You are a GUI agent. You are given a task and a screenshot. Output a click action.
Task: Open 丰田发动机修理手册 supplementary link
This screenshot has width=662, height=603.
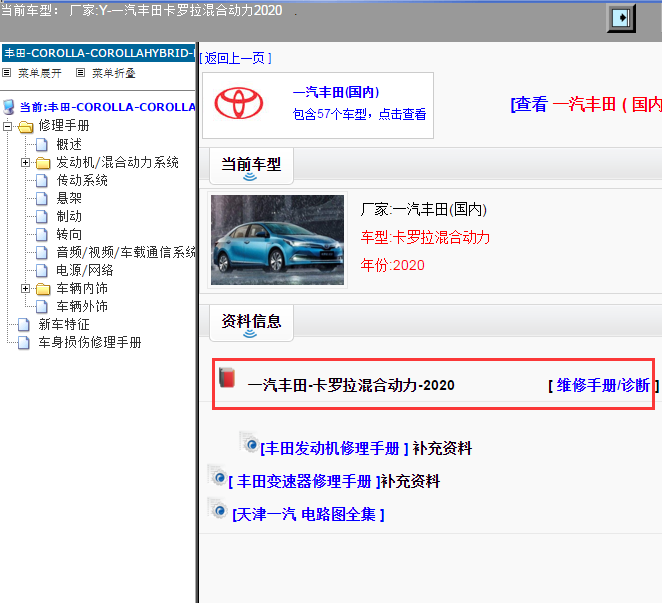pos(334,448)
